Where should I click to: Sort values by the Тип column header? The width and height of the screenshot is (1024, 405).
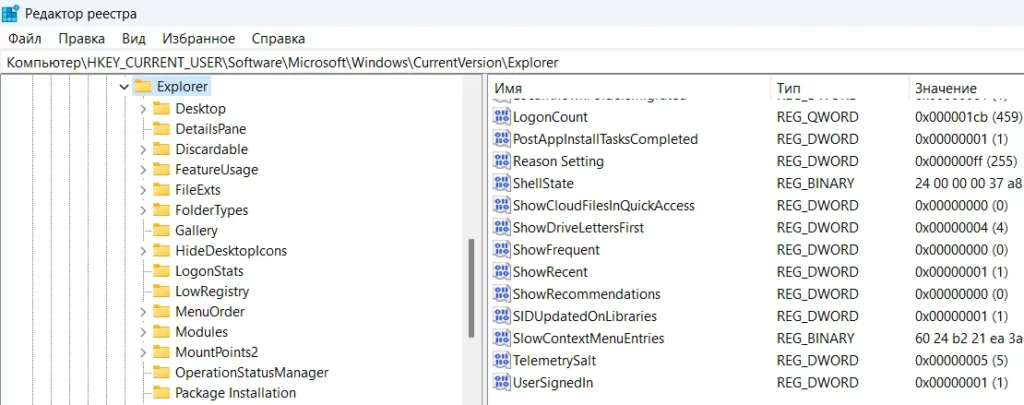(839, 88)
